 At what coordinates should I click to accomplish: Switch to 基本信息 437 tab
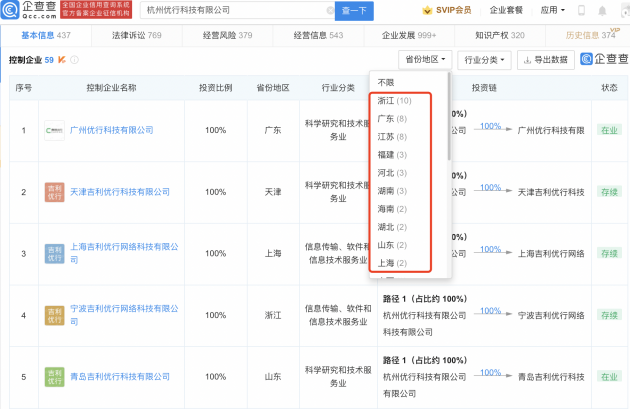click(46, 35)
